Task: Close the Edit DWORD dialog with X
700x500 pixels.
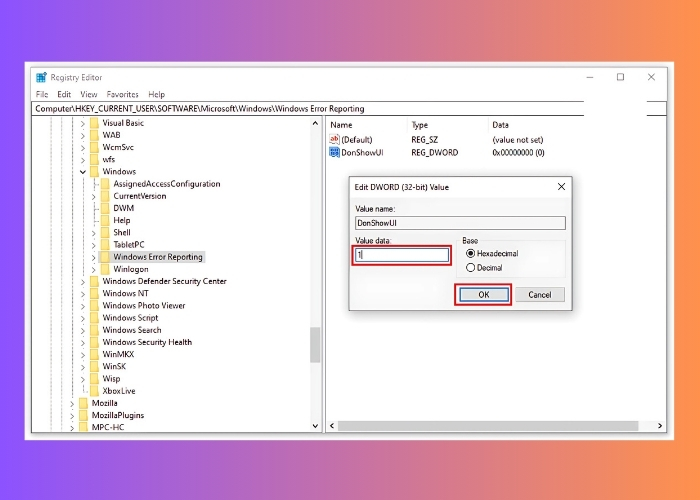Action: [x=560, y=186]
